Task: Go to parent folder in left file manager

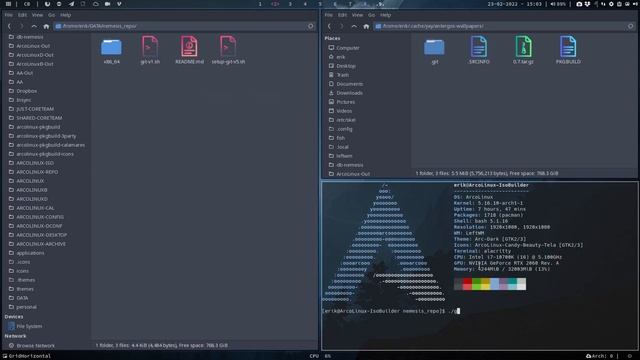Action: 34,26
